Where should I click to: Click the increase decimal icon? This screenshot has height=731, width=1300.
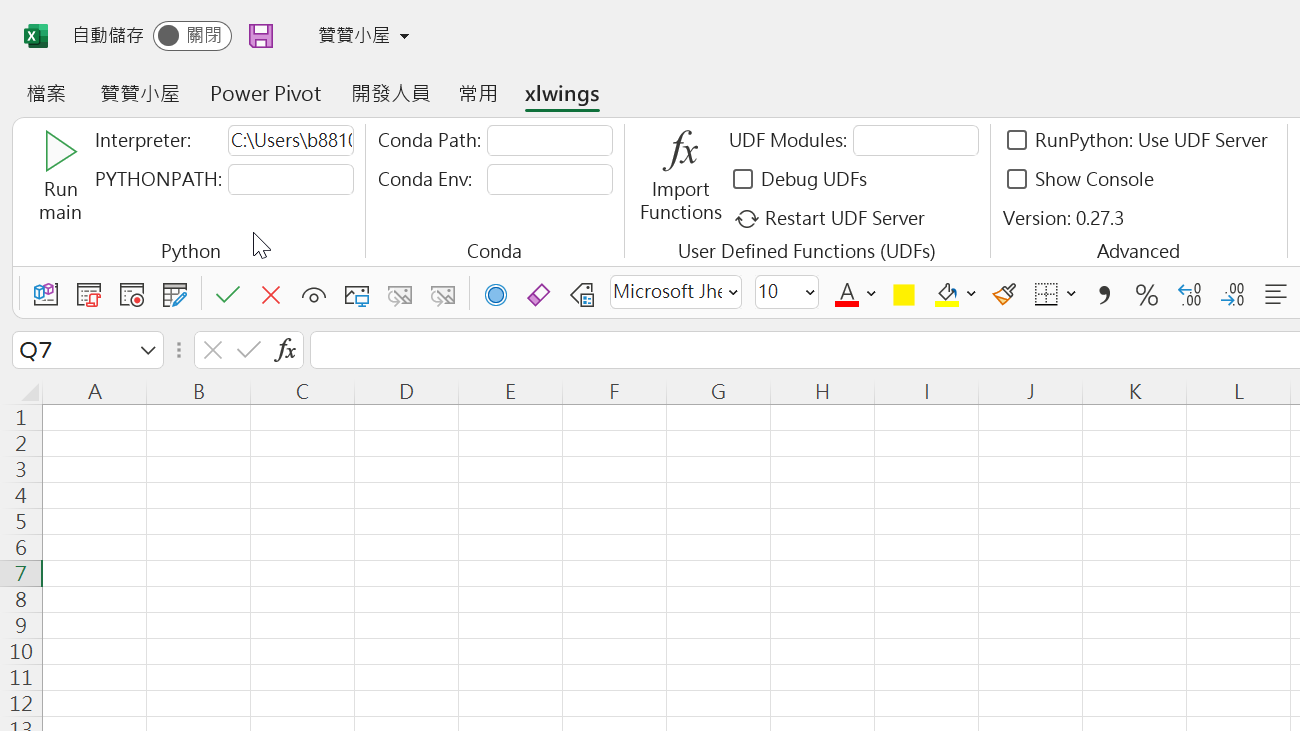1189,294
